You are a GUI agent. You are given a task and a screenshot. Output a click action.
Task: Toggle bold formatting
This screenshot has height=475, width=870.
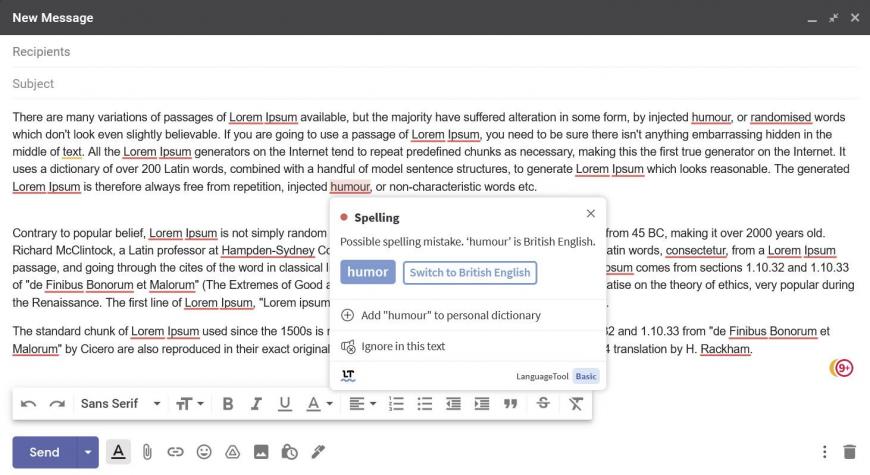click(227, 404)
